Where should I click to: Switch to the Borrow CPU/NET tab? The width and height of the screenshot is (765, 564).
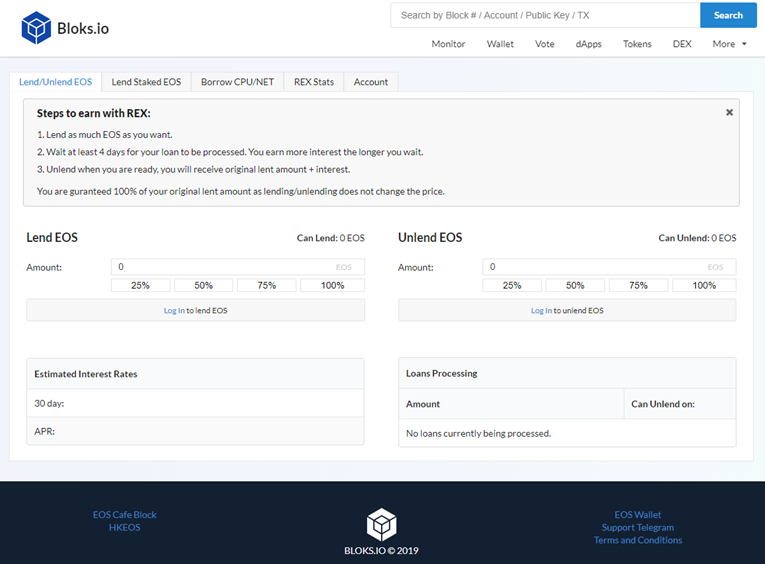[x=238, y=82]
